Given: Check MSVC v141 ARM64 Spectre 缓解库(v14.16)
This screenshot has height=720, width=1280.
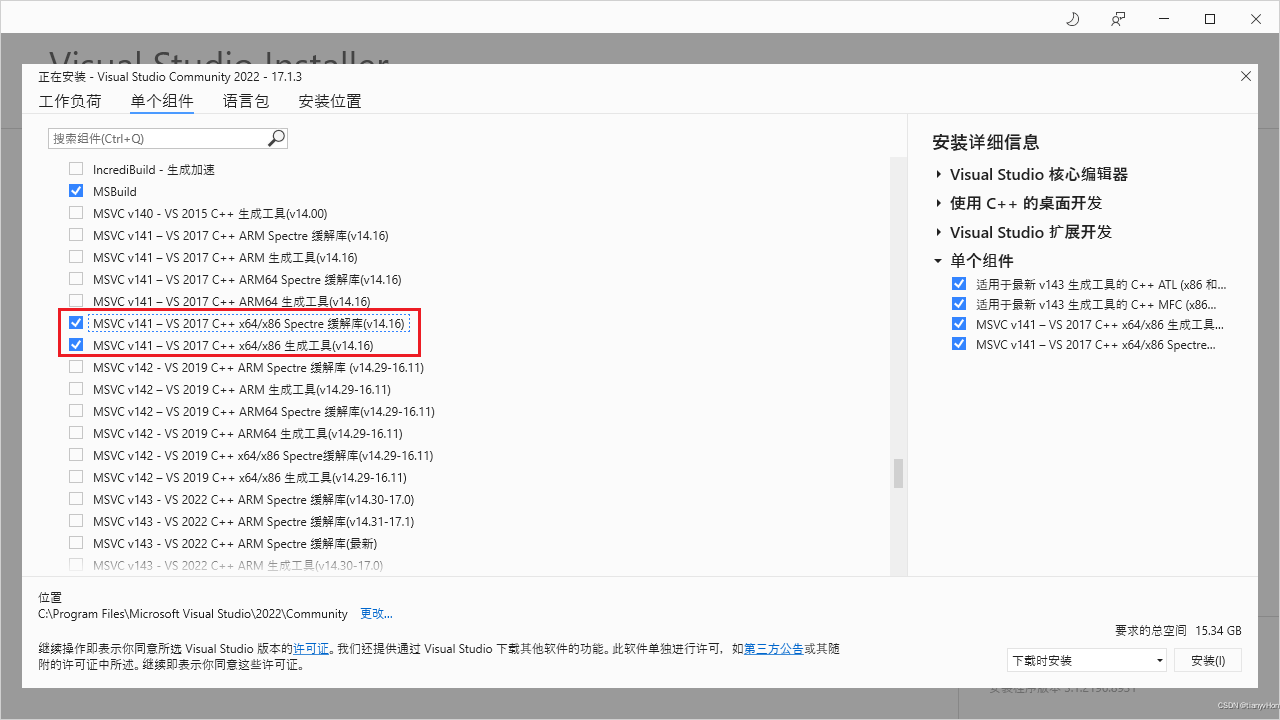Looking at the screenshot, I should point(76,279).
